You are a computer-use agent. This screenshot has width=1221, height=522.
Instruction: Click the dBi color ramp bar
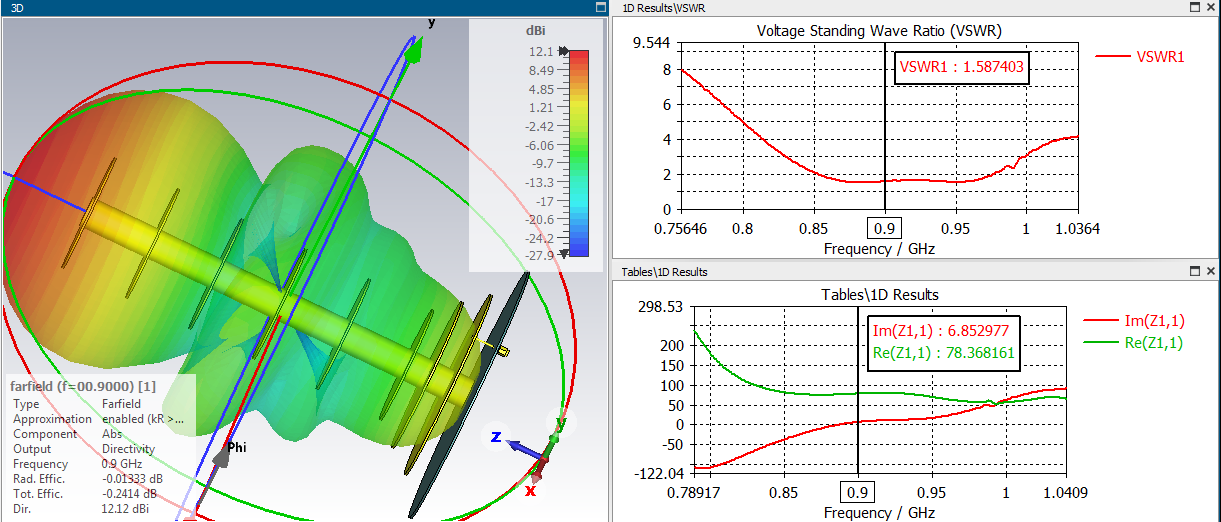click(x=578, y=153)
